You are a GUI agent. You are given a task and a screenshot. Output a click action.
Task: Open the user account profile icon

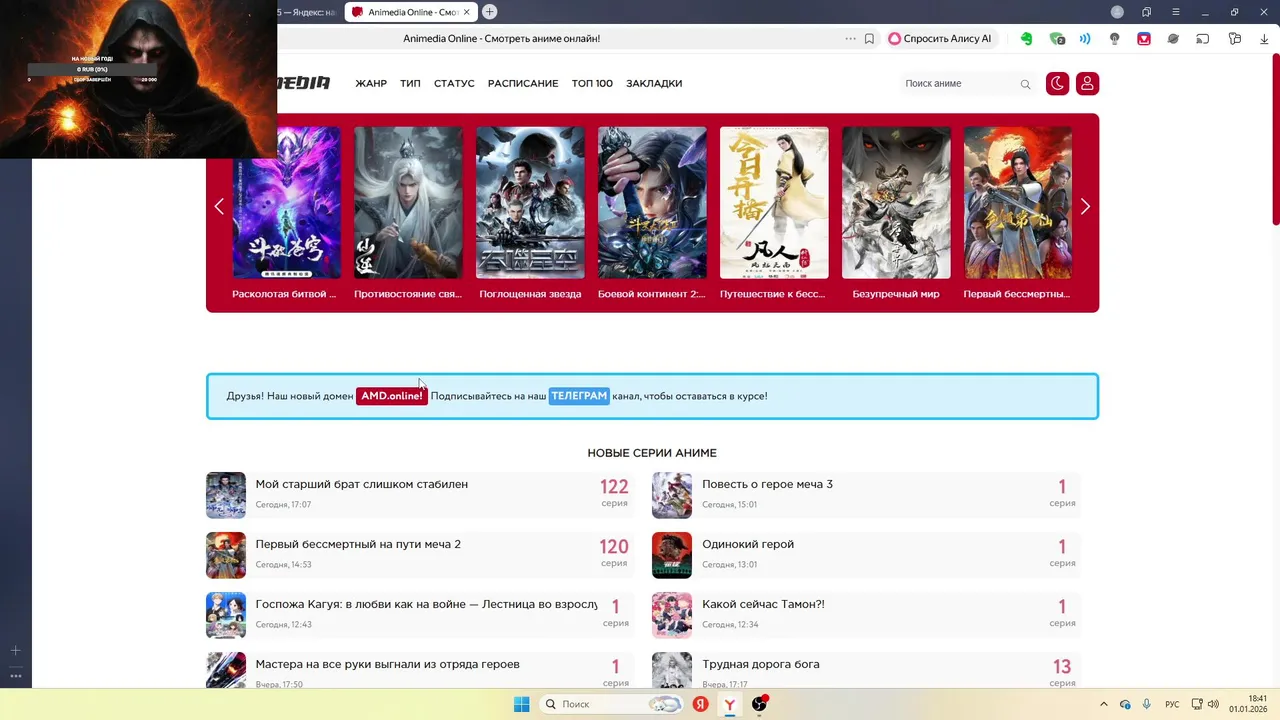pos(1088,84)
